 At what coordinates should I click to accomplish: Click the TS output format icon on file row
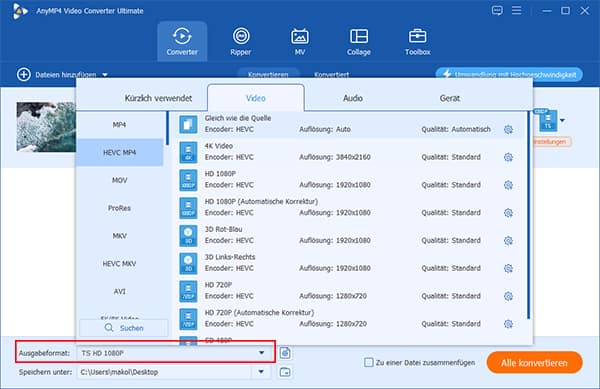[548, 120]
